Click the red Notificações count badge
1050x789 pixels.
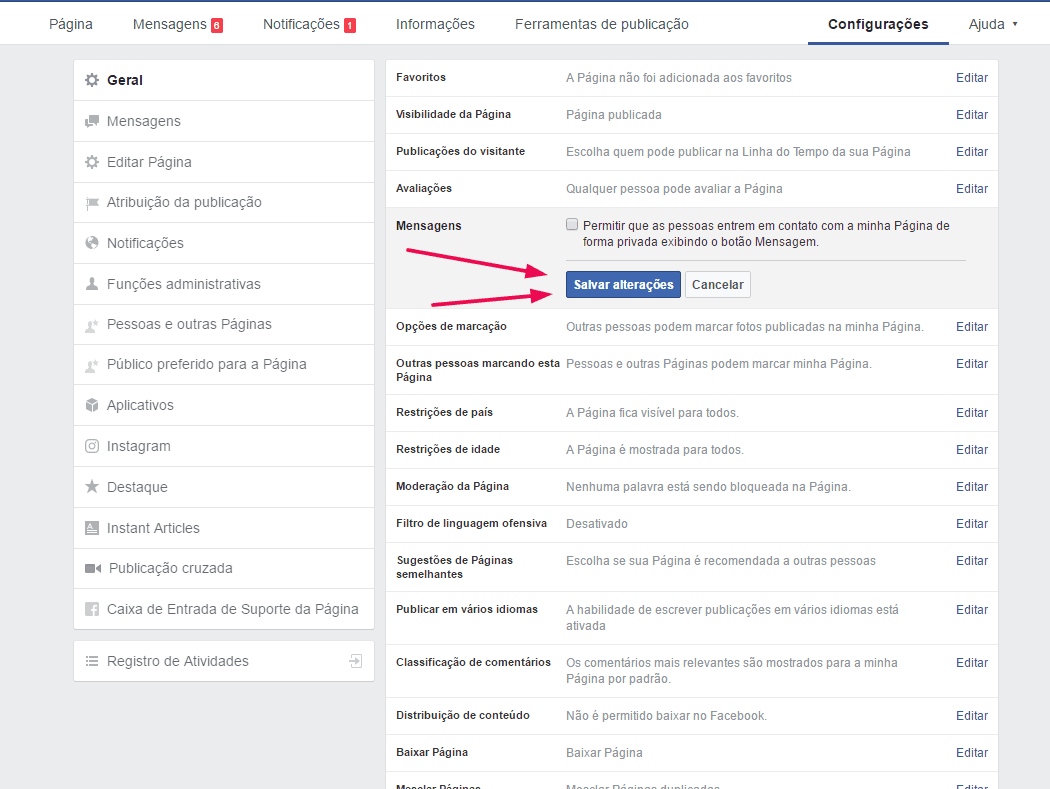click(x=350, y=25)
